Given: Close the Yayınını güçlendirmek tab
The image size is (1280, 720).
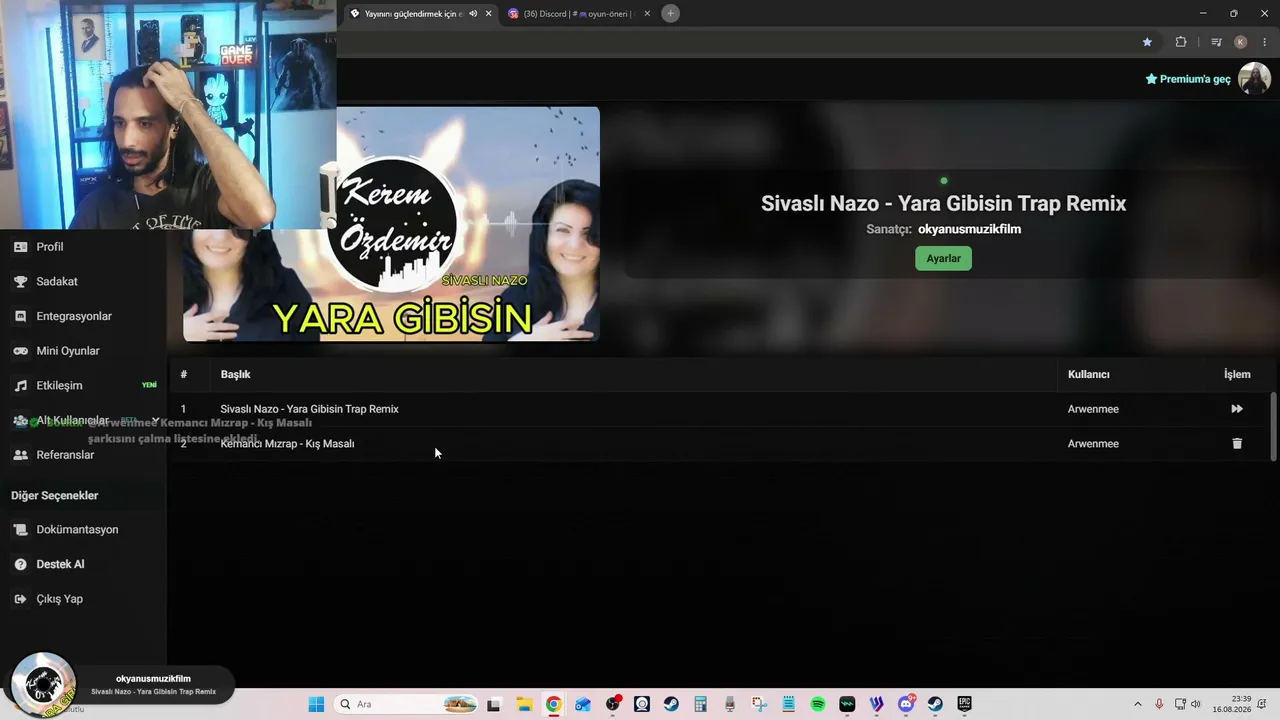Looking at the screenshot, I should point(488,14).
